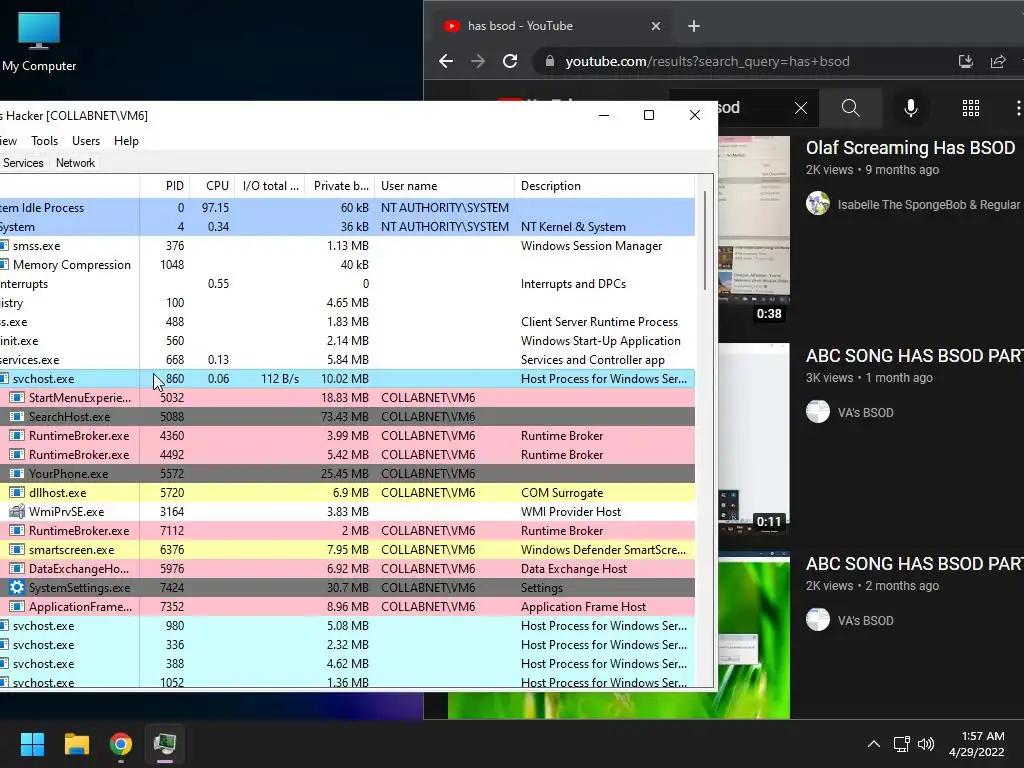
Task: Click the YouTube search magnifier button
Action: 850,108
